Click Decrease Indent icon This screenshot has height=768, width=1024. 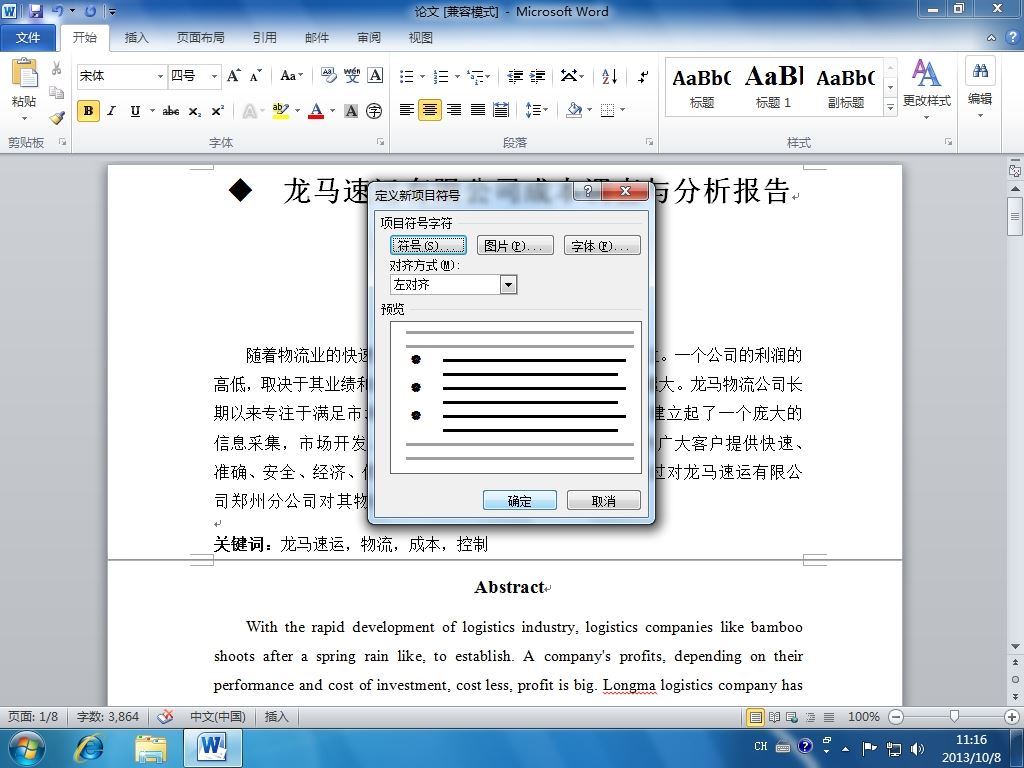tap(515, 76)
